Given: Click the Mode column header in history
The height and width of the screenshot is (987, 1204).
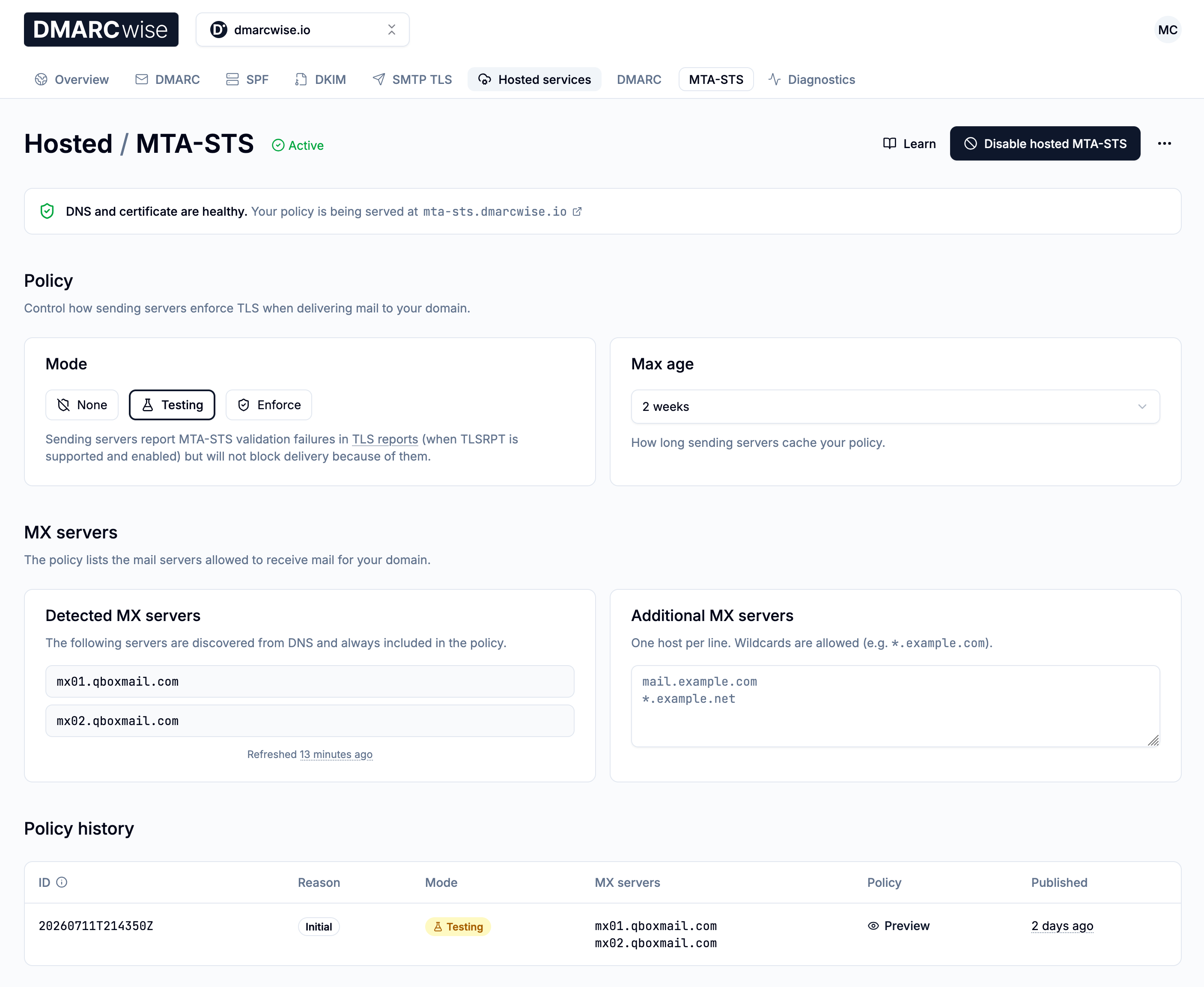Looking at the screenshot, I should coord(441,883).
